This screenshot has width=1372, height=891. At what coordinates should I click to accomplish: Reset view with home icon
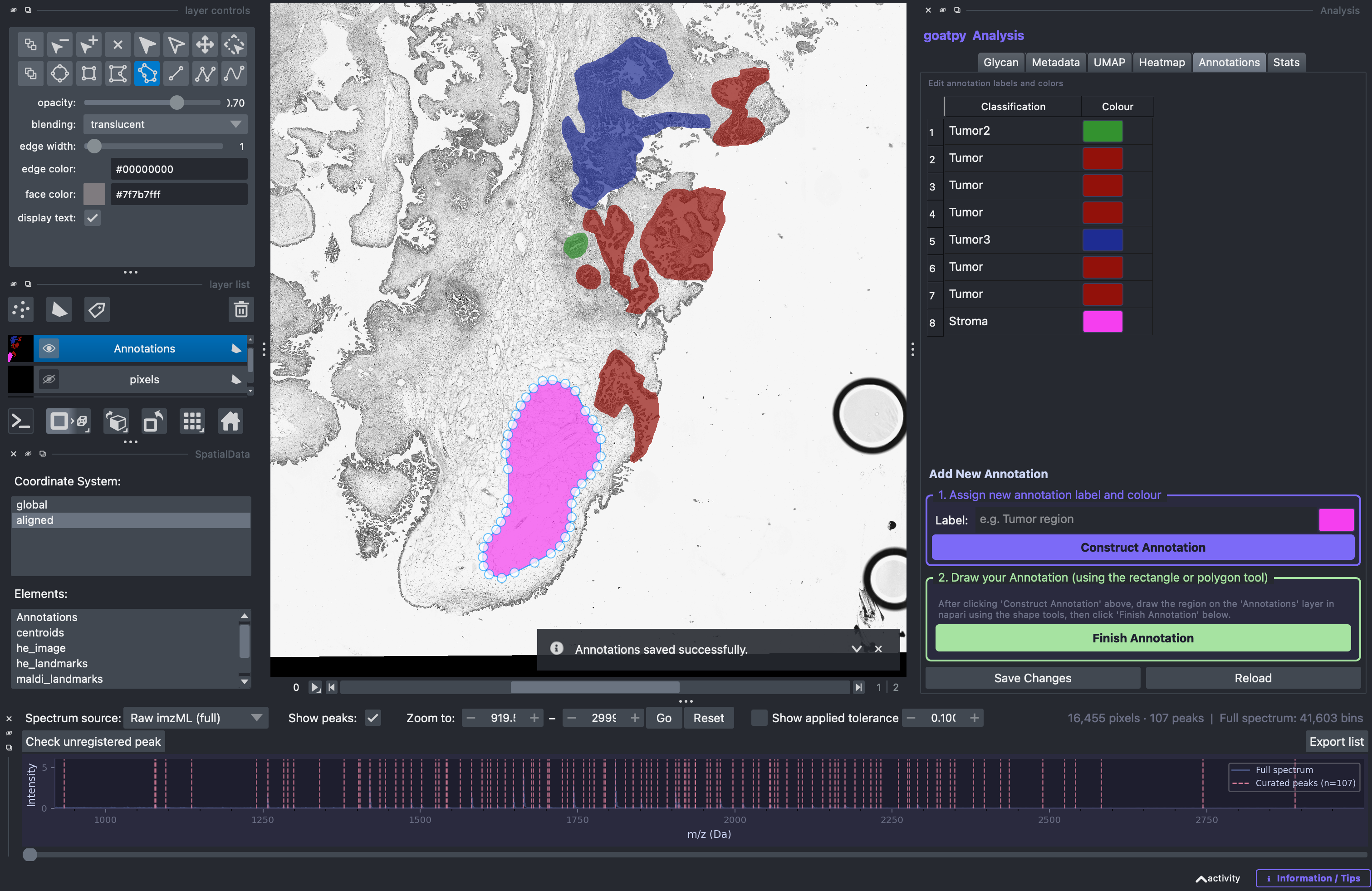point(230,422)
